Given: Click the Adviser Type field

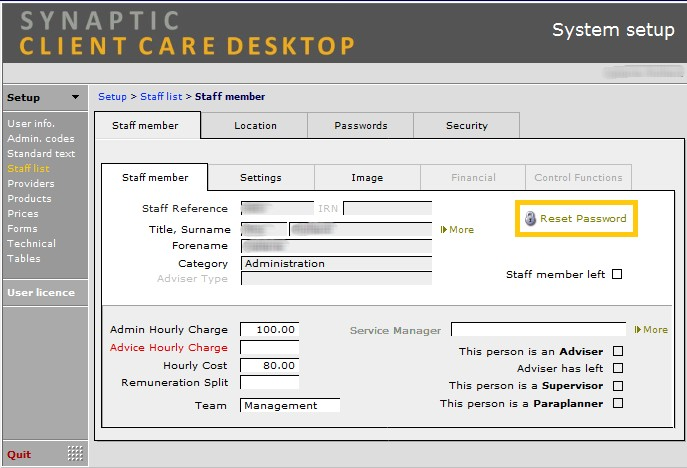Looking at the screenshot, I should (x=336, y=278).
